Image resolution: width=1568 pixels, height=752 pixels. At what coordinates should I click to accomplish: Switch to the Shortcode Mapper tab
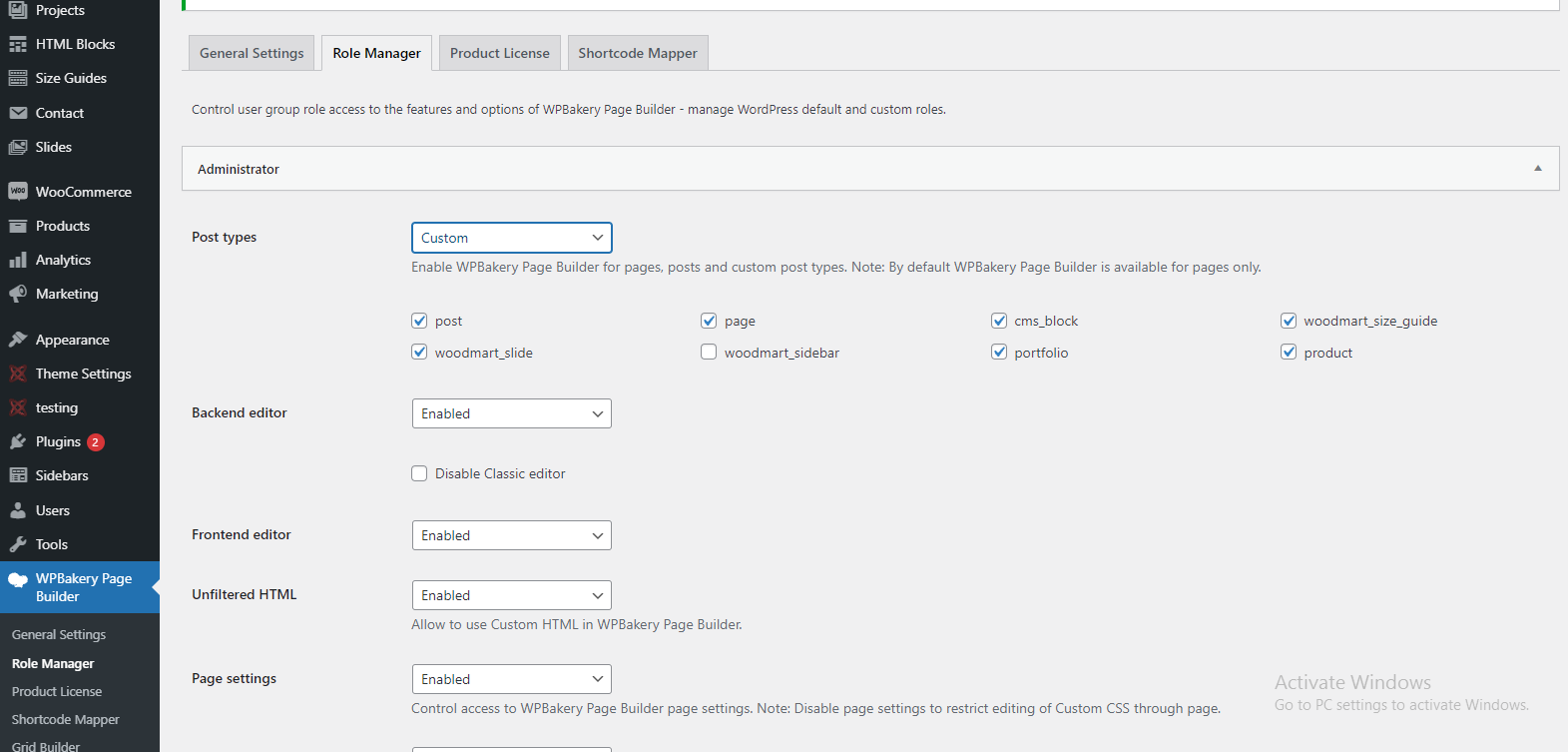point(638,53)
